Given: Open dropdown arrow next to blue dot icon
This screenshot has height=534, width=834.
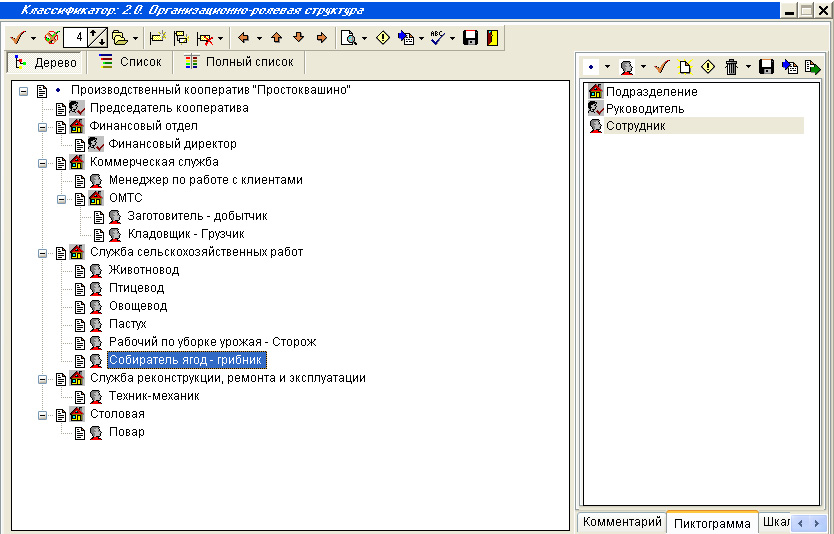Looking at the screenshot, I should coord(607,67).
